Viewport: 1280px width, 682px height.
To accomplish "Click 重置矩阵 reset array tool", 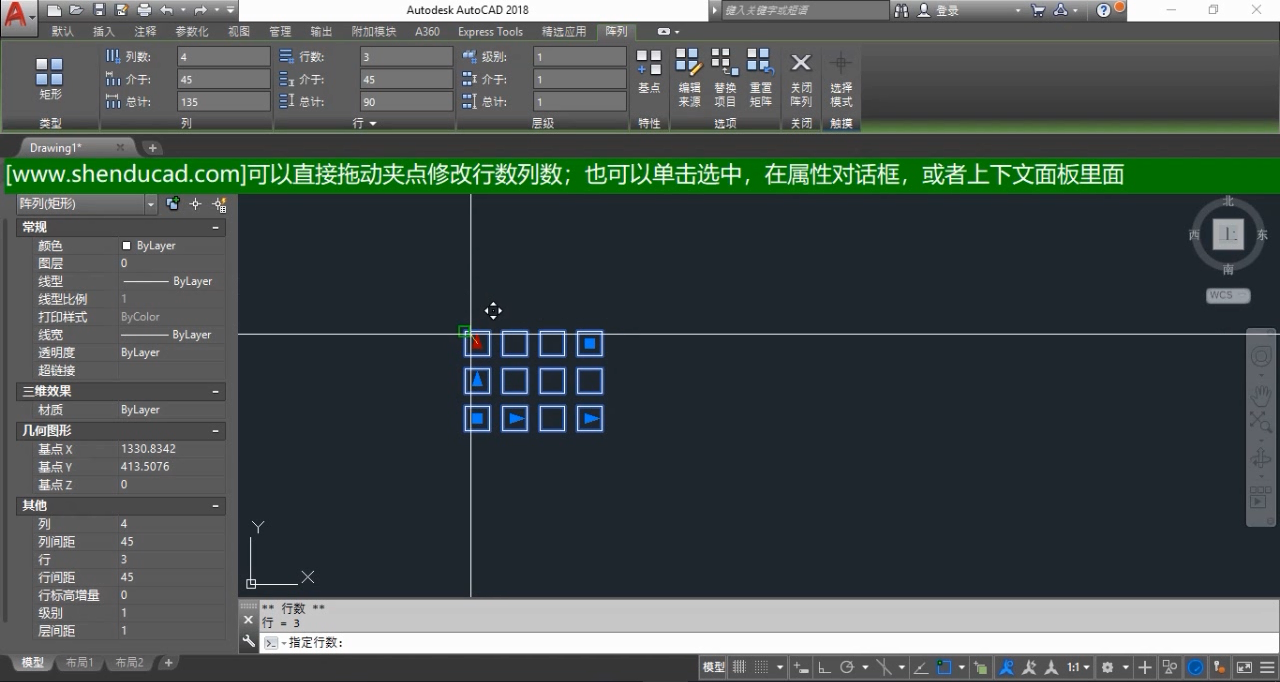I will 761,78.
